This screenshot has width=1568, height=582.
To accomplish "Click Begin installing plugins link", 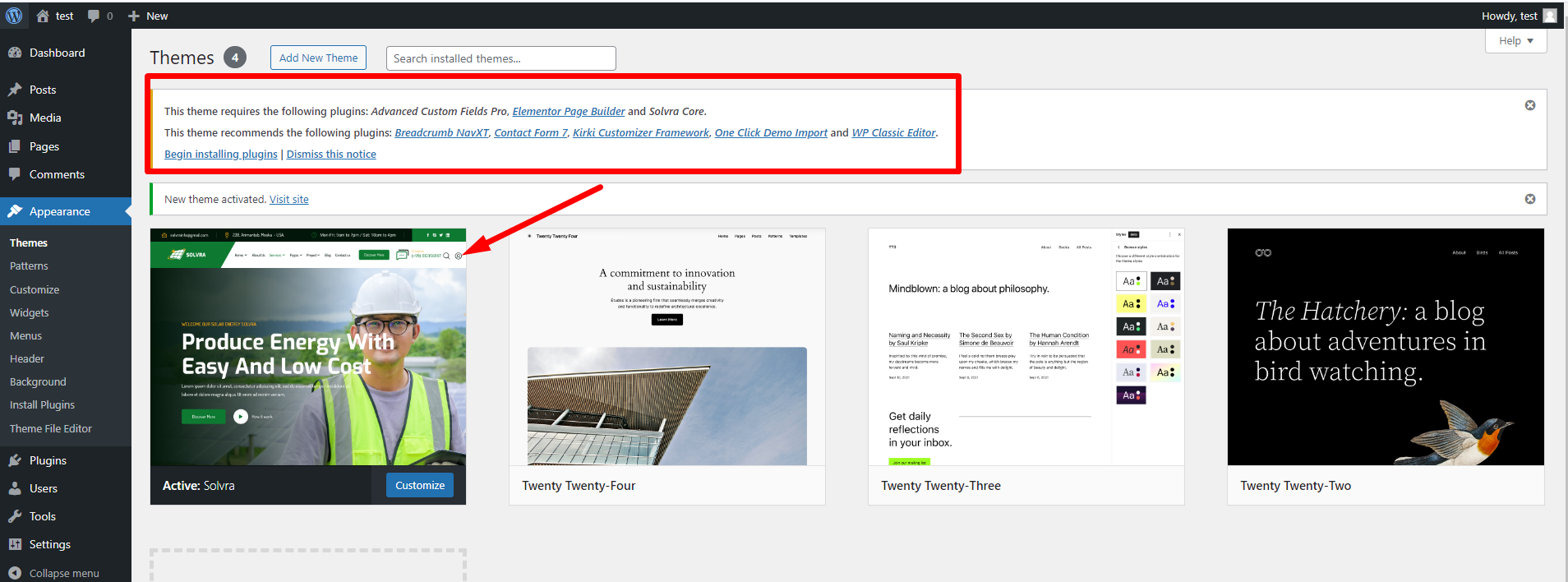I will 220,154.
